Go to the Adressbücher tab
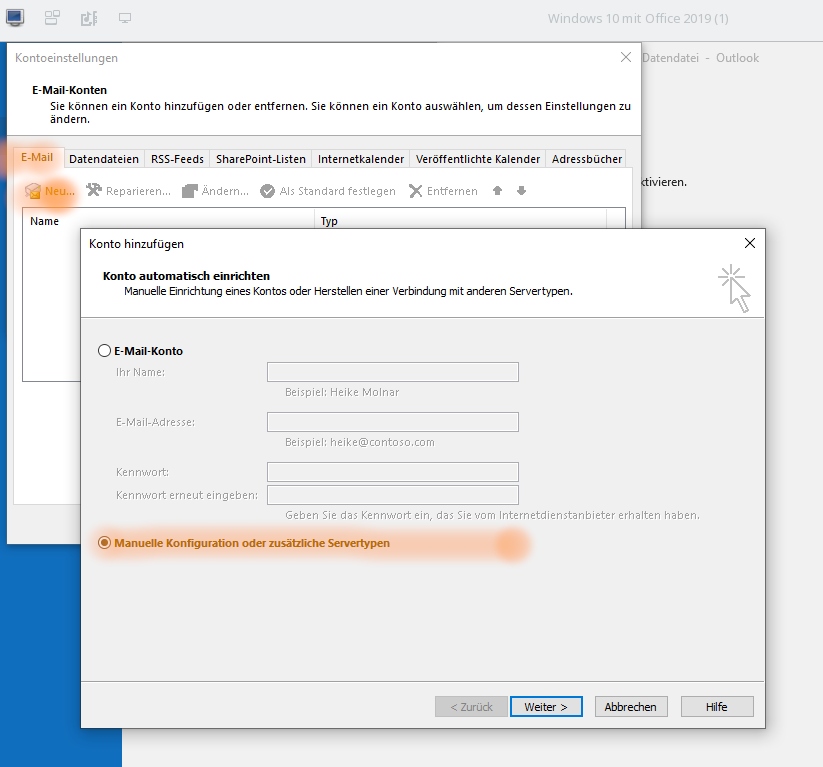The image size is (823, 767). (x=587, y=159)
